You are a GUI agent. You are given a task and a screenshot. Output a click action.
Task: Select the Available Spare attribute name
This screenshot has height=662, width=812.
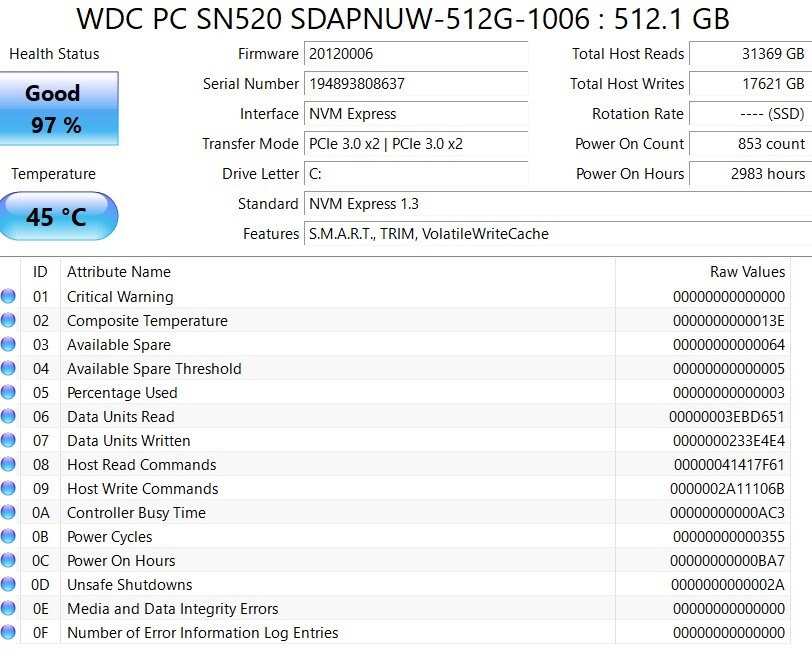pos(119,345)
